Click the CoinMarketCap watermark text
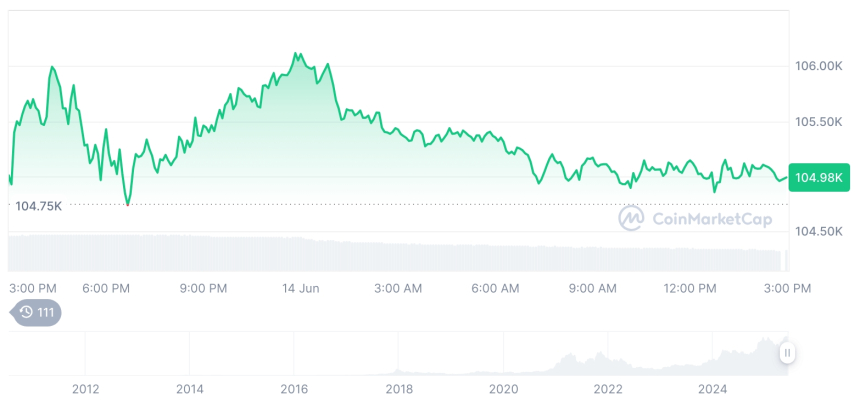This screenshot has width=860, height=401. pyautogui.click(x=697, y=218)
